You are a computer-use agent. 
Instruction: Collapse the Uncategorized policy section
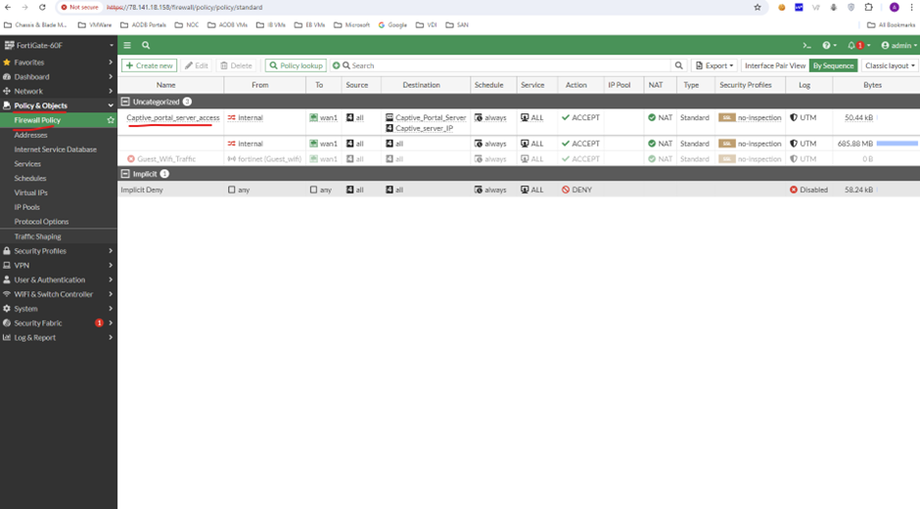coord(125,101)
